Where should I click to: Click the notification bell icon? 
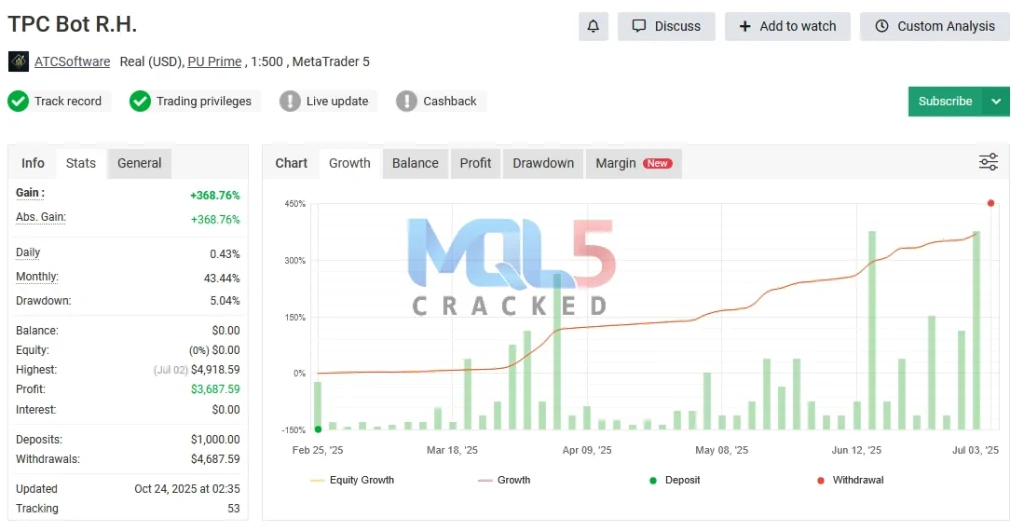click(x=593, y=26)
